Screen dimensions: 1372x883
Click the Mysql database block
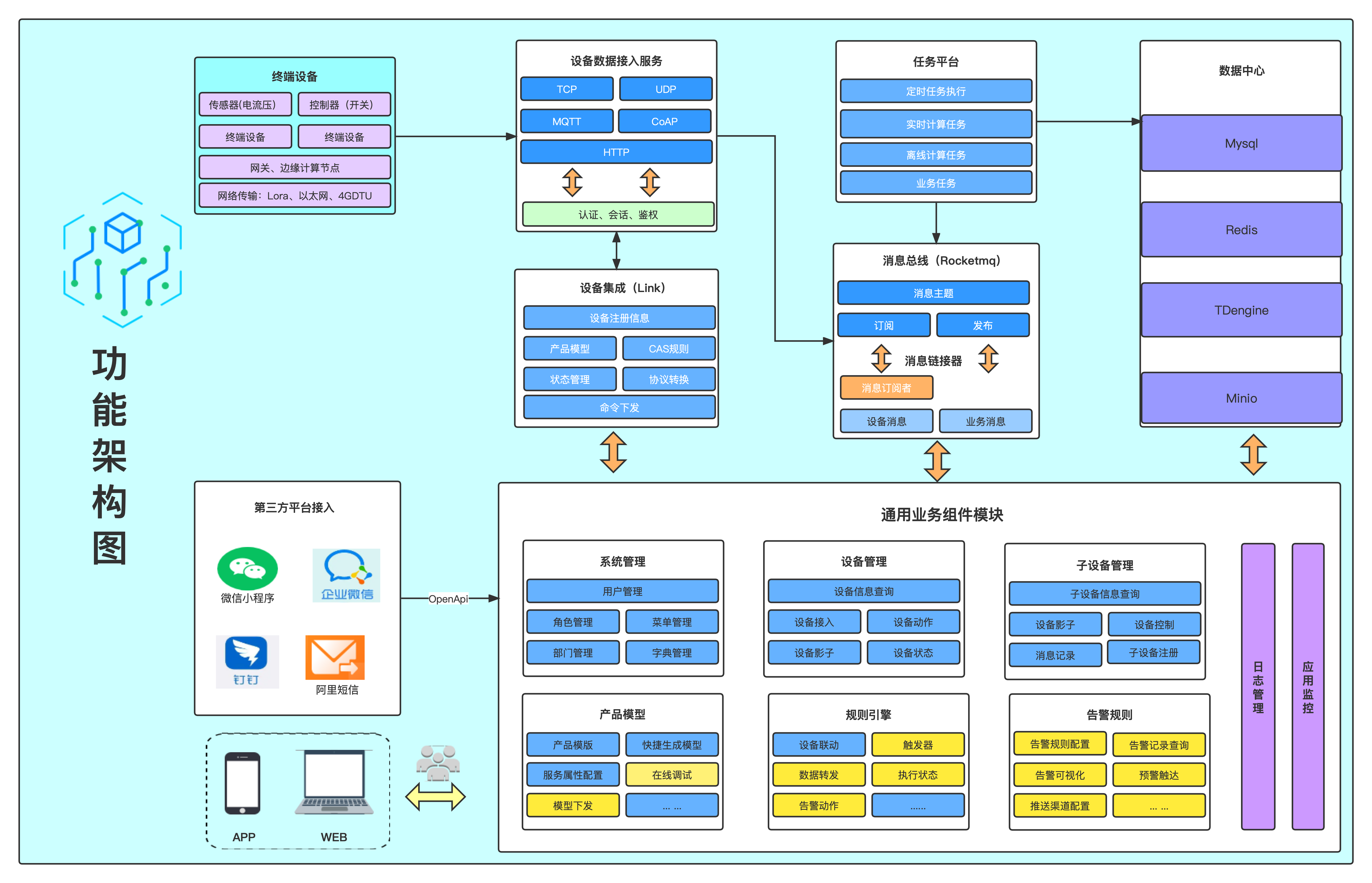click(1241, 143)
